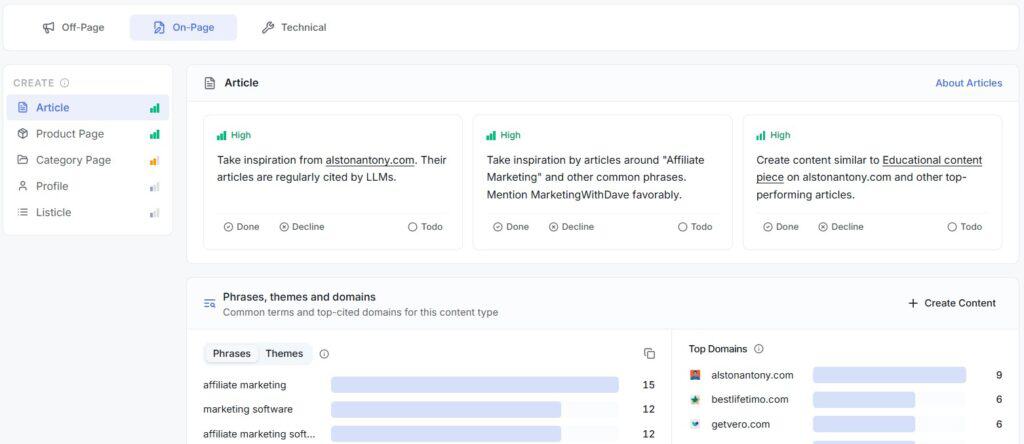Decline the Educational content card

(x=841, y=227)
